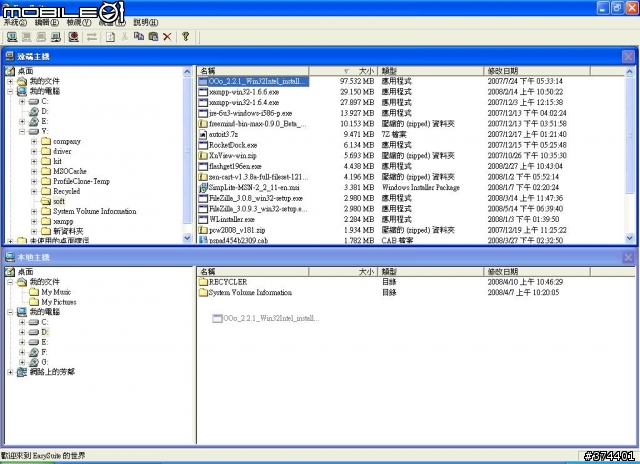Click the red-dot computer toolbar icon
This screenshot has width=640, height=464.
[x=73, y=37]
